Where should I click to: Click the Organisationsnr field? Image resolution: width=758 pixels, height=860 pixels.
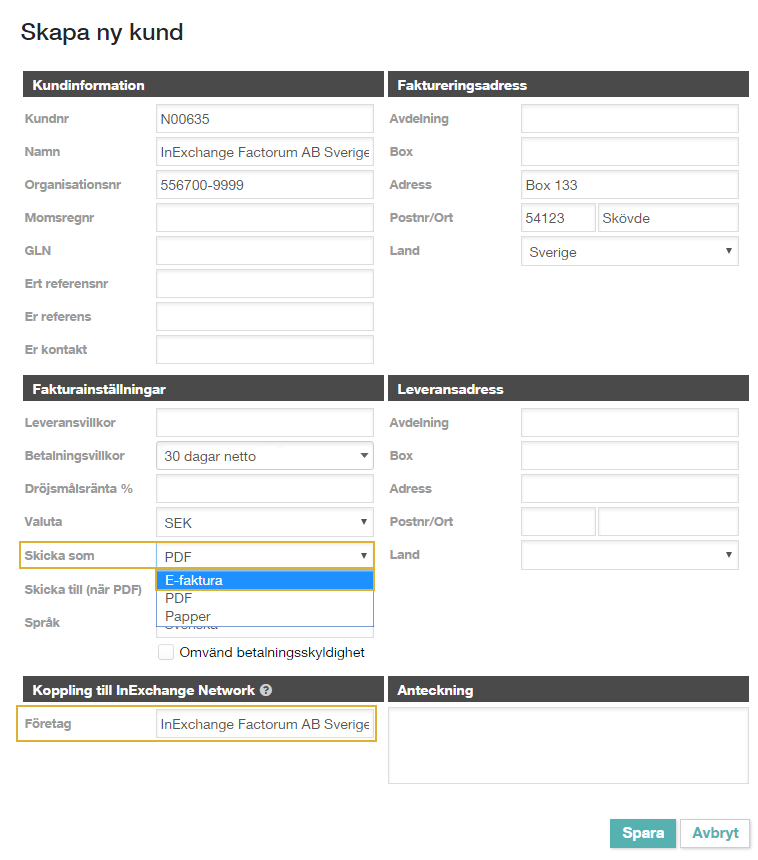[264, 185]
